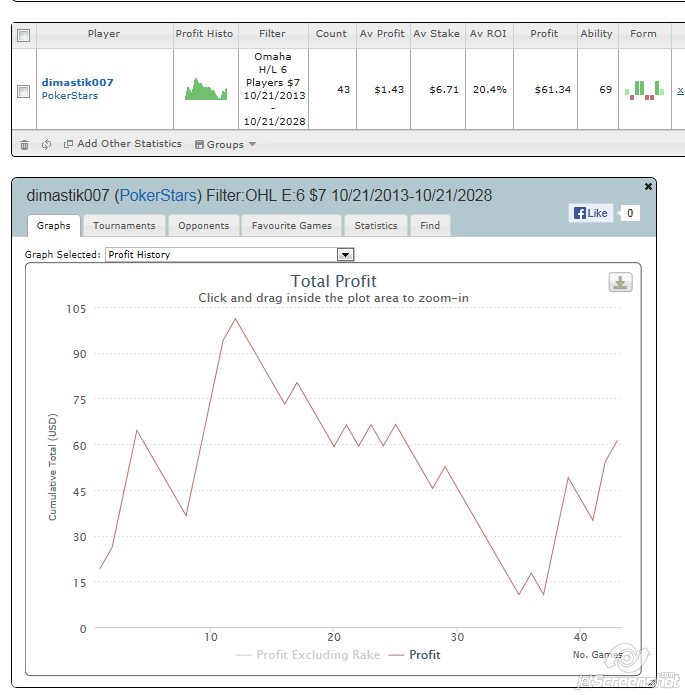Expand the Groups dropdown menu
685x695 pixels.
(x=225, y=144)
